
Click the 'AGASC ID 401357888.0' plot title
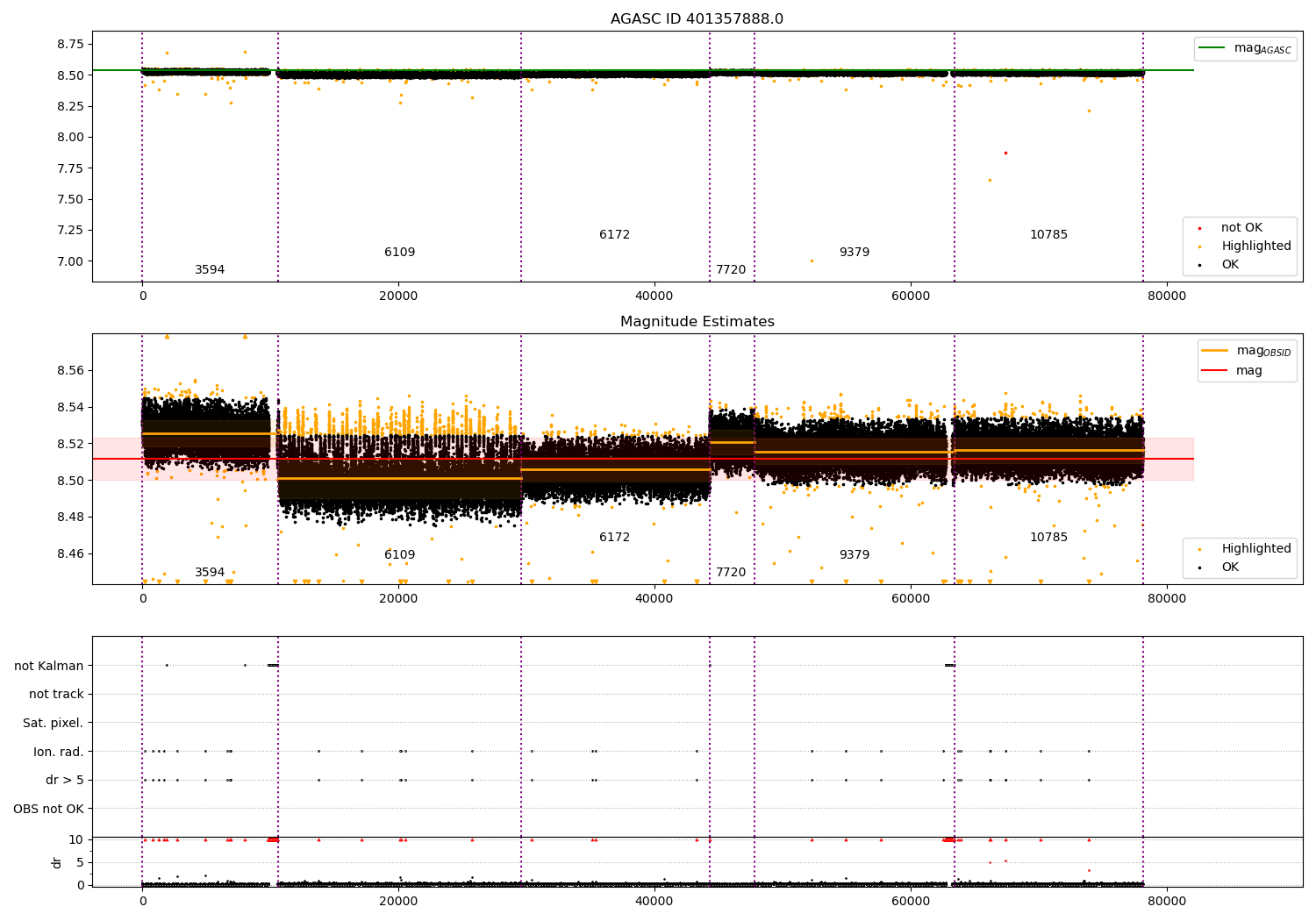tap(697, 19)
